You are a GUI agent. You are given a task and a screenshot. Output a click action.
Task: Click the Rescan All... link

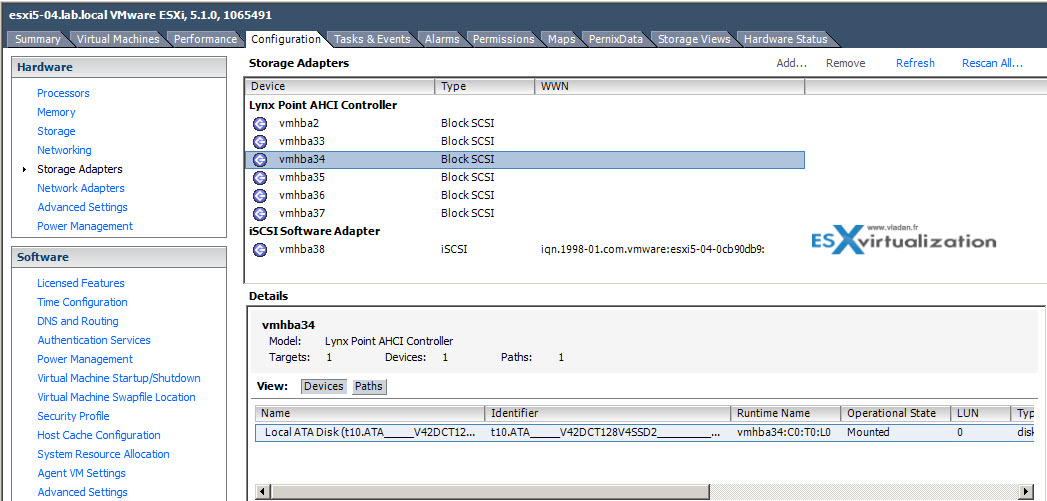click(x=992, y=63)
